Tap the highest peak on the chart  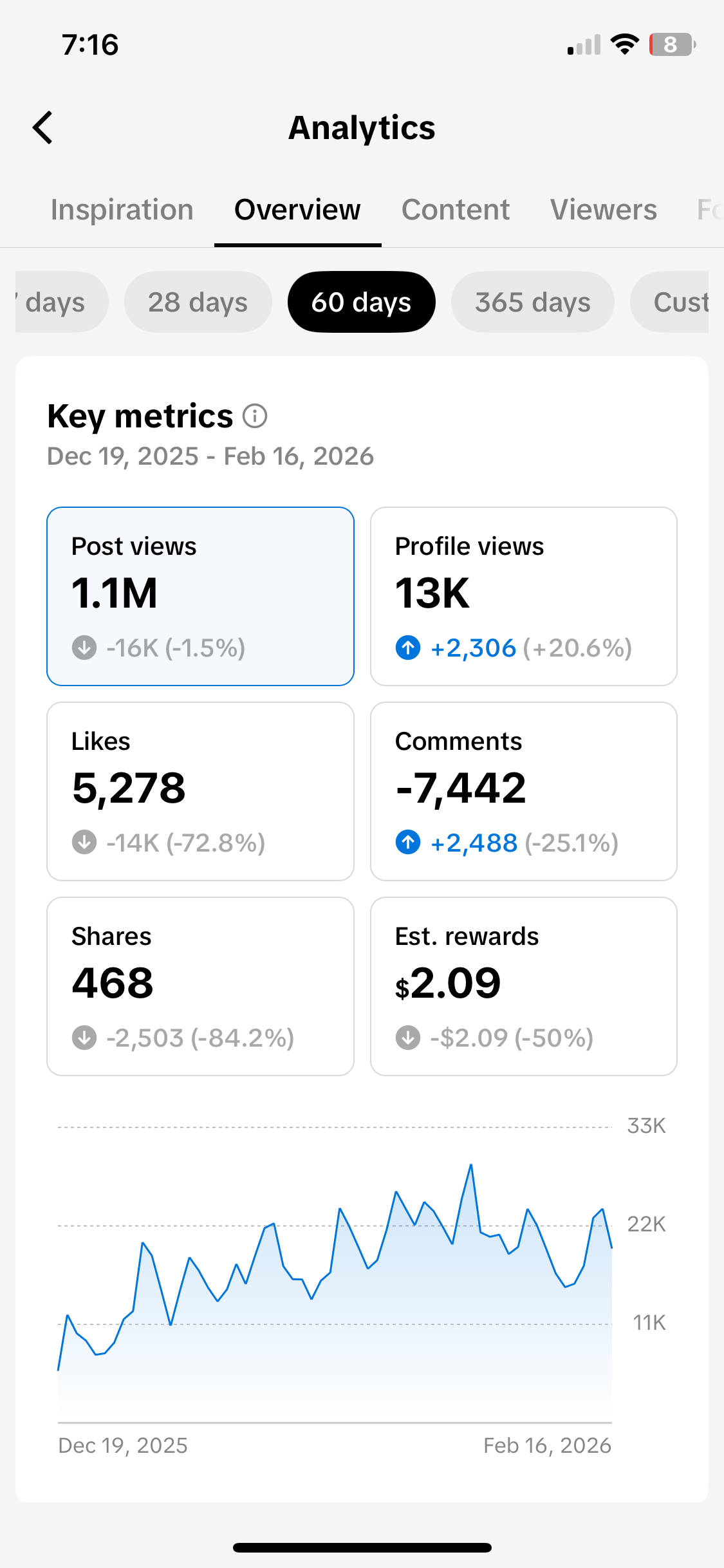tap(471, 1164)
